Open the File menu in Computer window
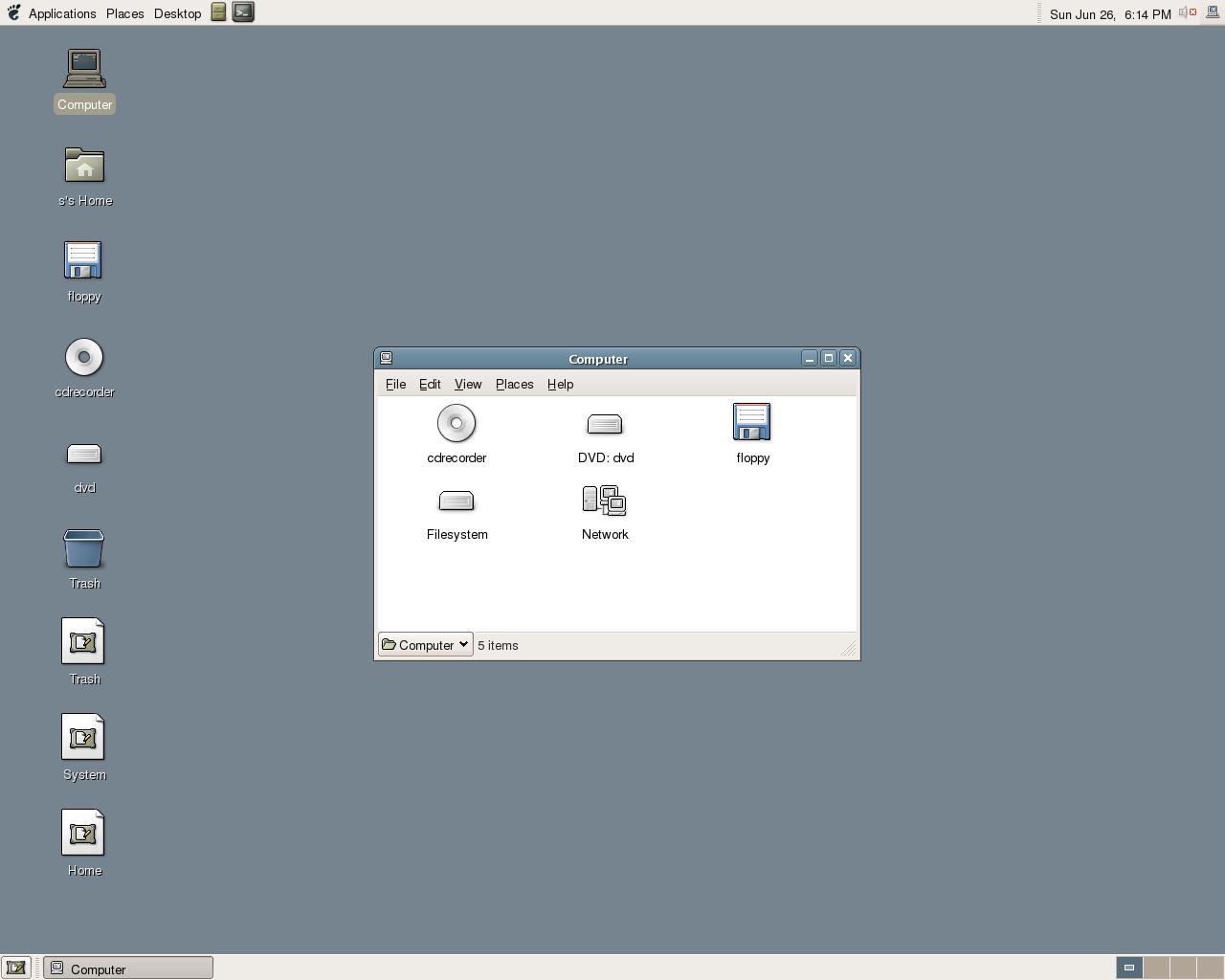Image resolution: width=1225 pixels, height=980 pixels. (395, 384)
